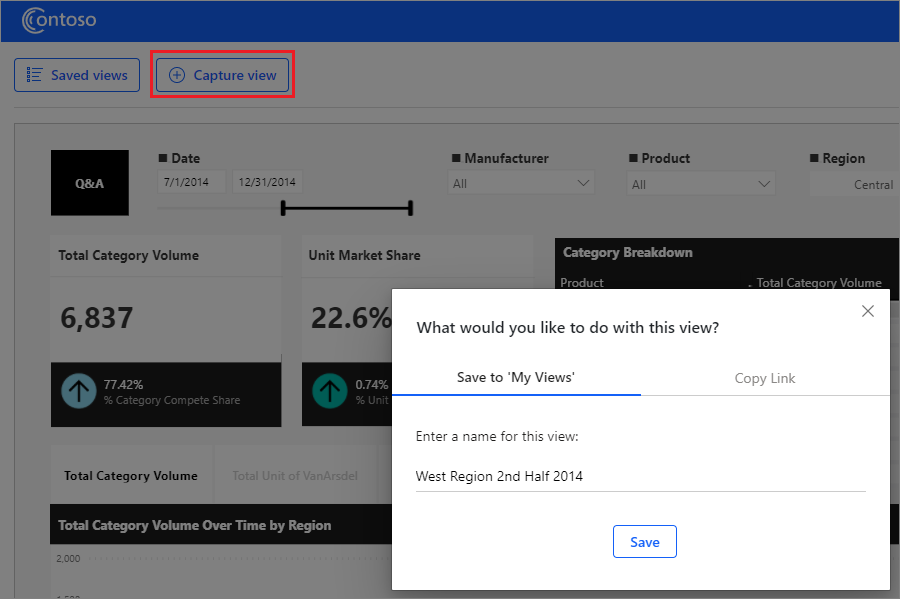Close the view dialog with X icon
The width and height of the screenshot is (900, 599).
coord(867,311)
